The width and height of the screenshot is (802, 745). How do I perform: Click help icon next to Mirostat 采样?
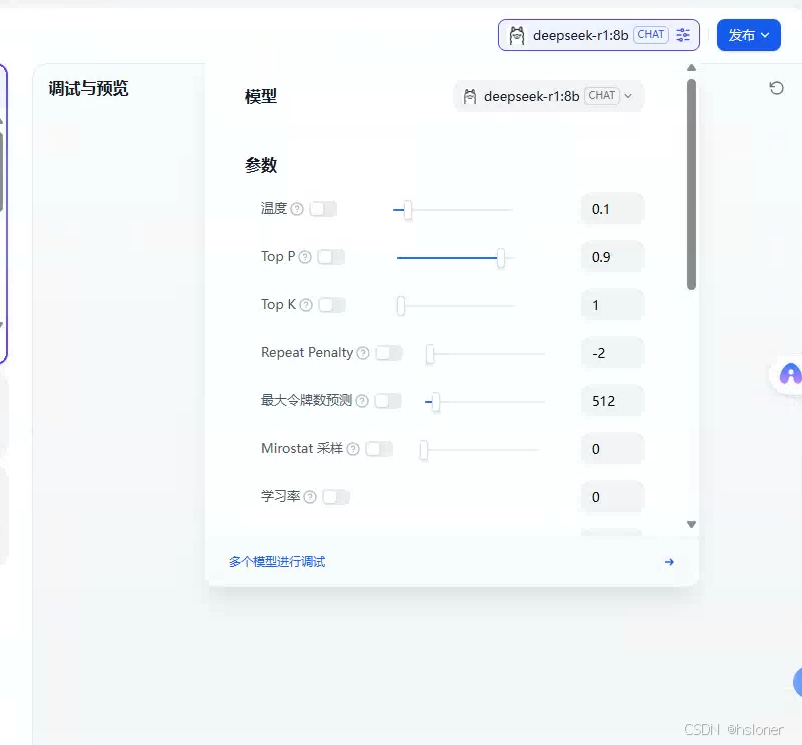[x=353, y=449]
